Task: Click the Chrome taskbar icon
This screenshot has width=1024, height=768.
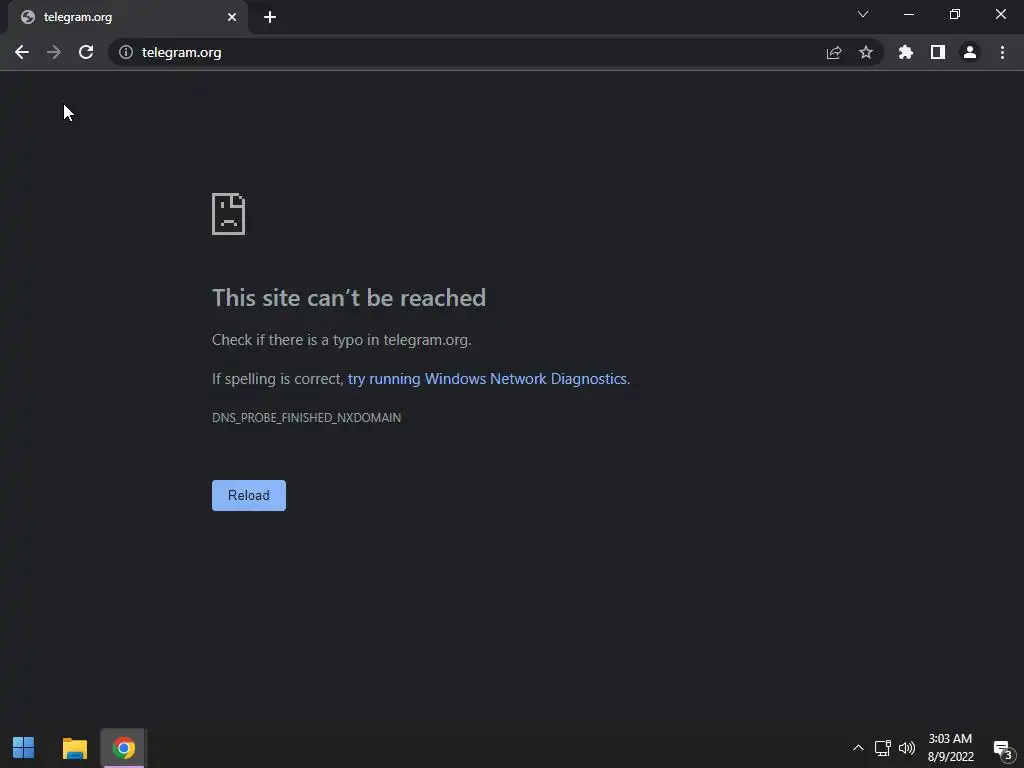Action: tap(123, 748)
